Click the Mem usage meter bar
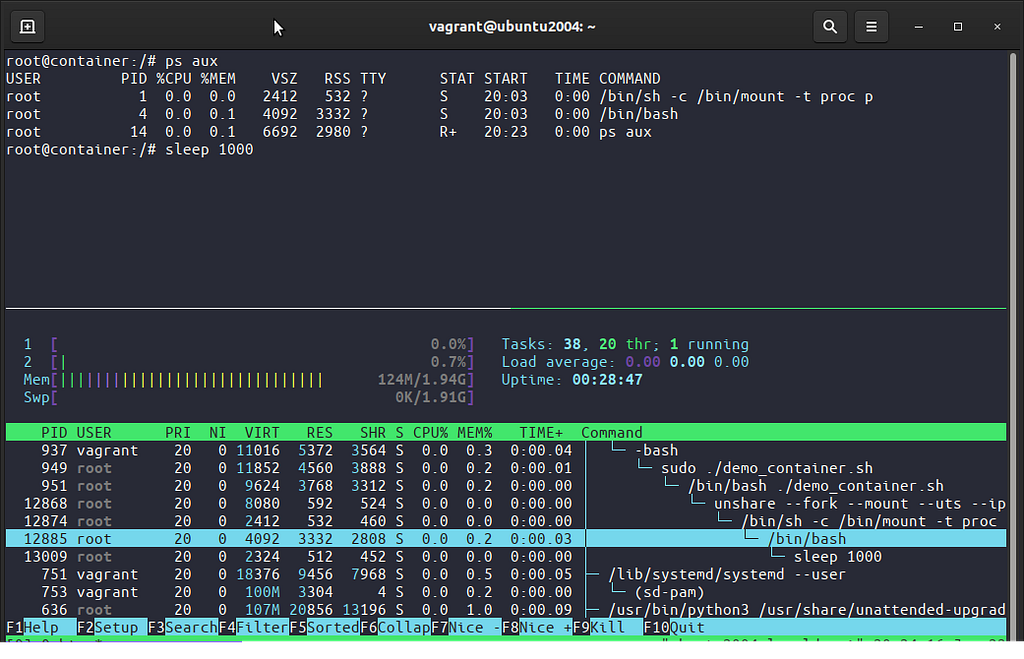 click(248, 379)
